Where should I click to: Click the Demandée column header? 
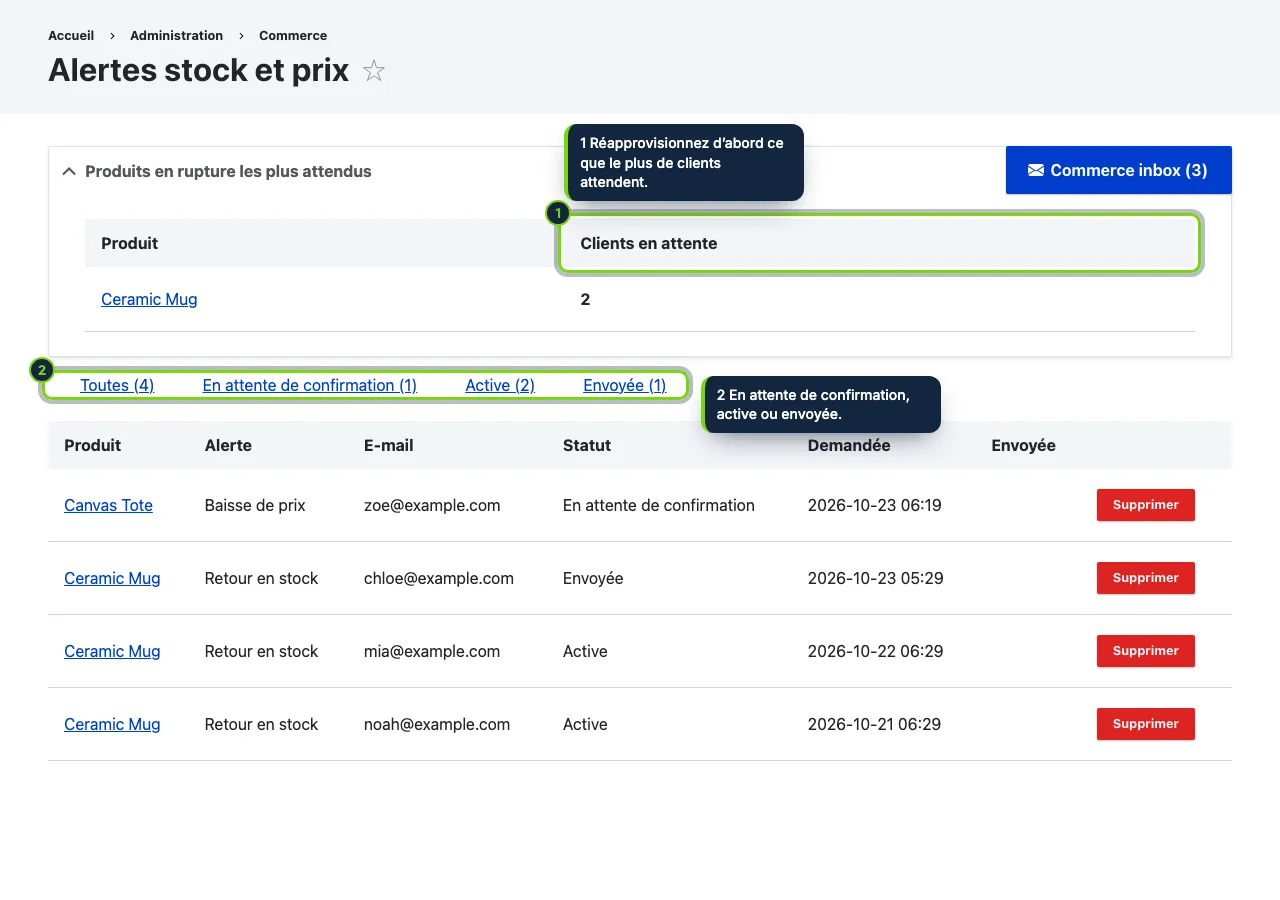click(x=849, y=445)
